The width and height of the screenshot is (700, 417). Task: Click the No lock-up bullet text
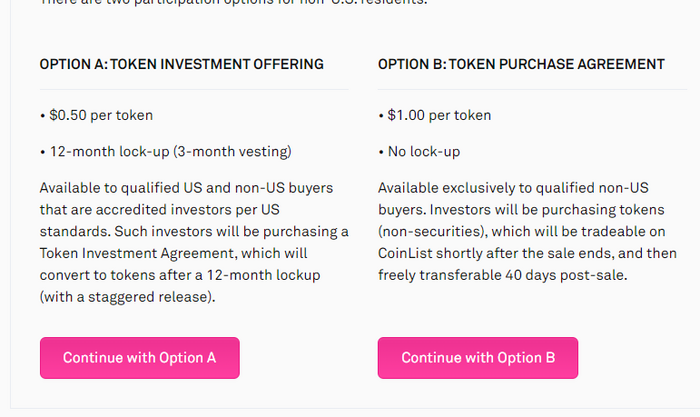tap(424, 152)
